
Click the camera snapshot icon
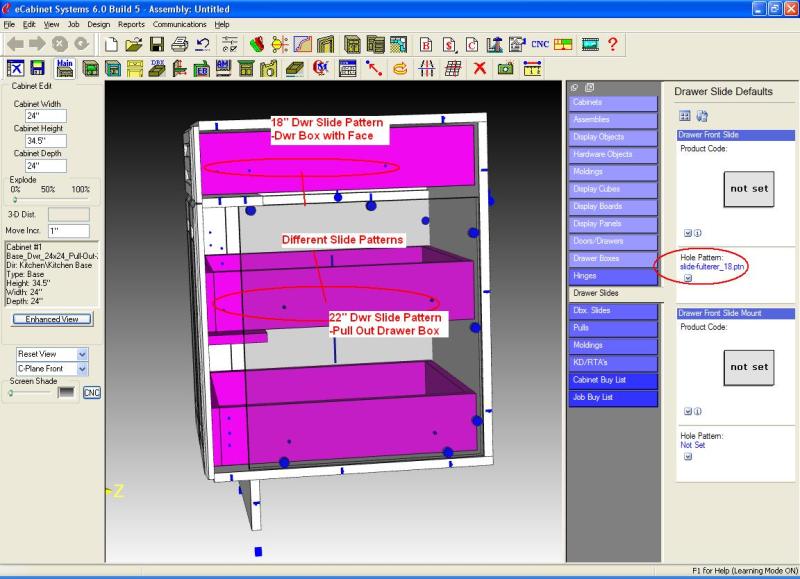[x=506, y=68]
